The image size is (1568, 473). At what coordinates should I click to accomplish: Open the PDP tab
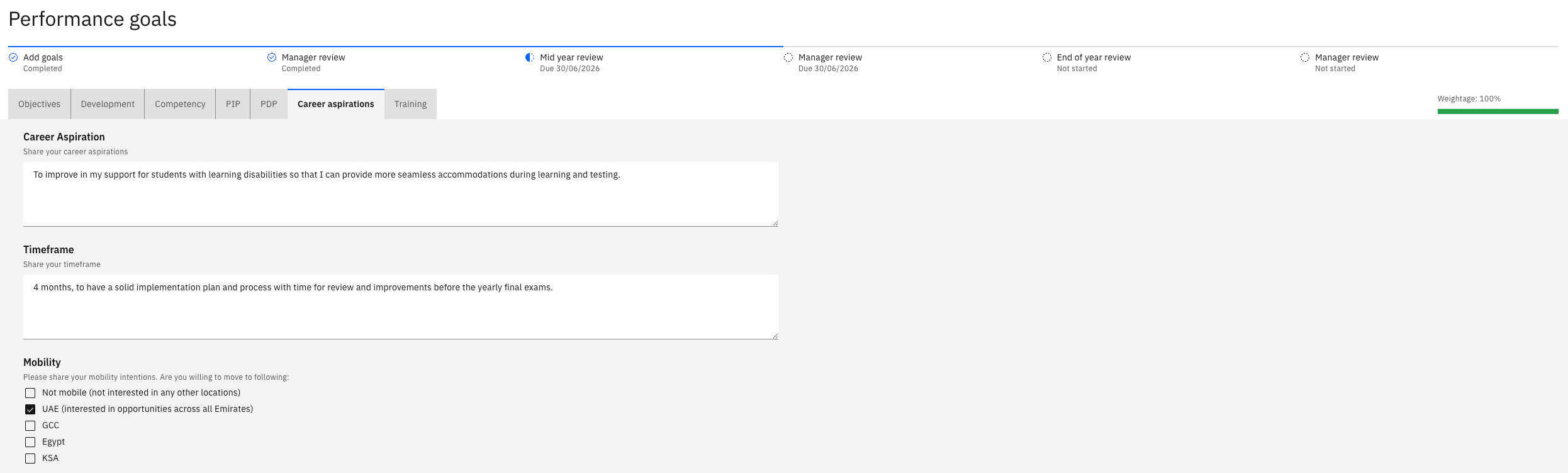point(269,104)
